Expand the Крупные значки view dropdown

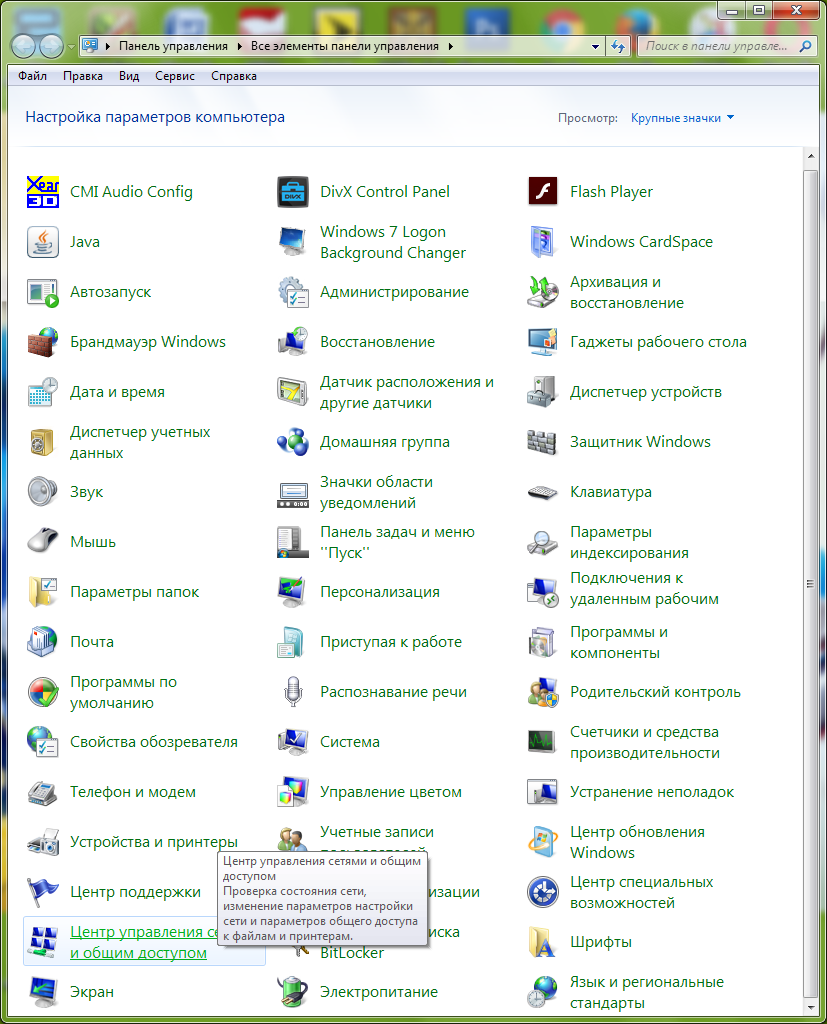point(682,118)
